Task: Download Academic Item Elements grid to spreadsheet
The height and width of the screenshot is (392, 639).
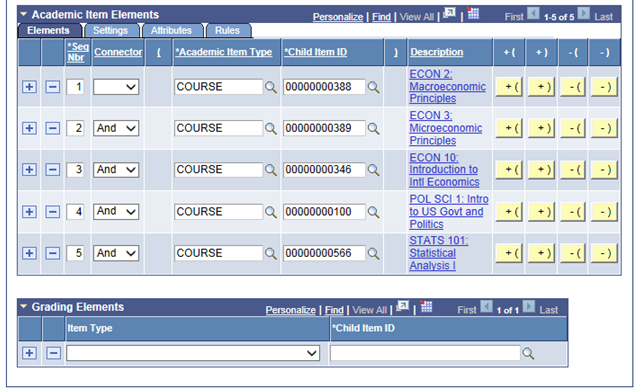Action: point(473,13)
